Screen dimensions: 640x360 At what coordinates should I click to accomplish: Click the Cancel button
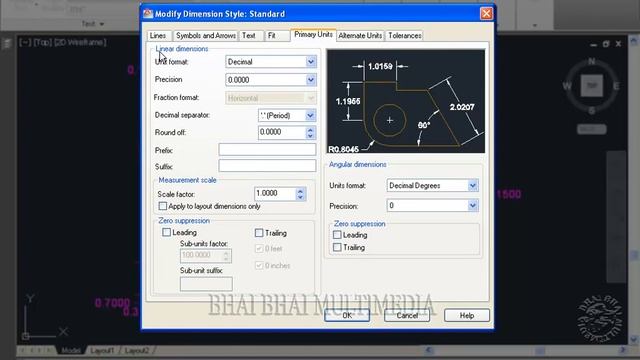pos(407,316)
